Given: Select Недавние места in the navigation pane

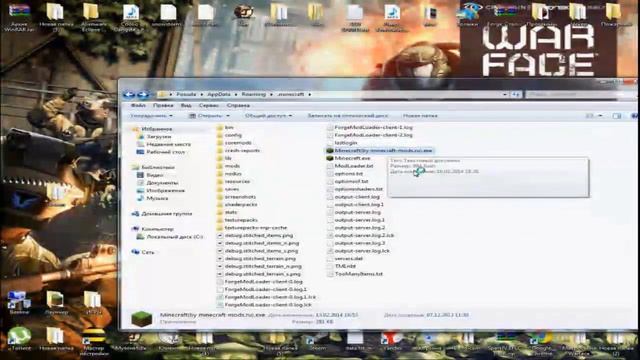Looking at the screenshot, I should pyautogui.click(x=168, y=144).
